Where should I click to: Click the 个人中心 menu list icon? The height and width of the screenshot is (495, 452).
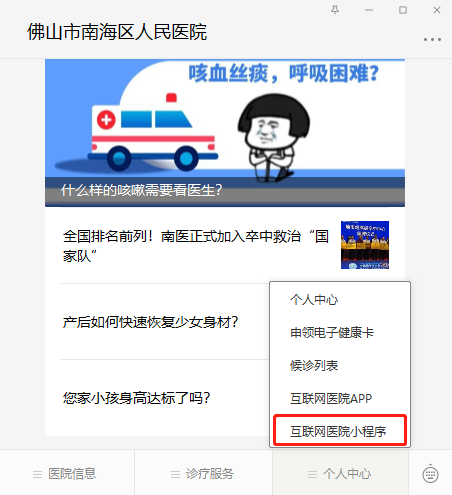[312, 474]
